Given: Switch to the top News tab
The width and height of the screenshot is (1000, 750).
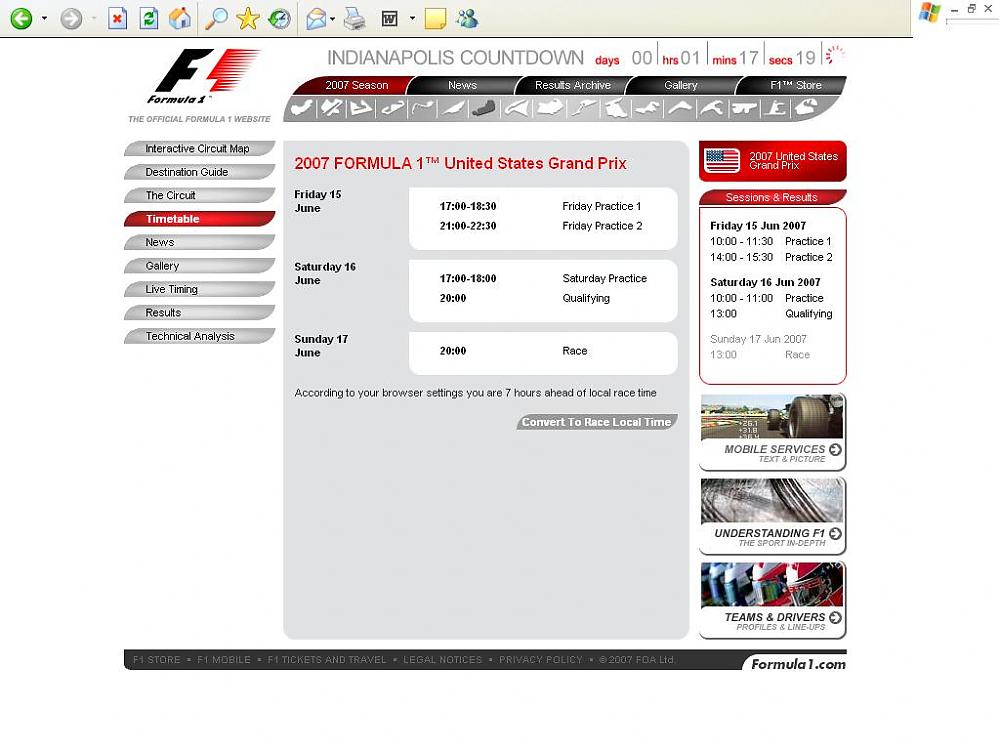Looking at the screenshot, I should (462, 85).
